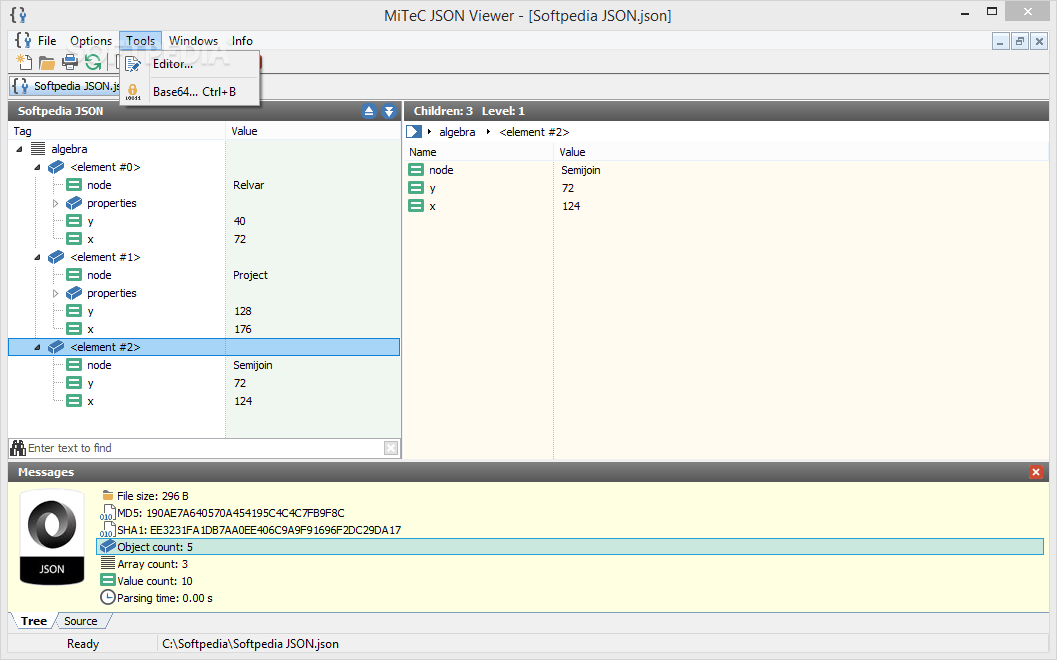1057x660 pixels.
Task: Switch to the Source tab
Action: (80, 621)
